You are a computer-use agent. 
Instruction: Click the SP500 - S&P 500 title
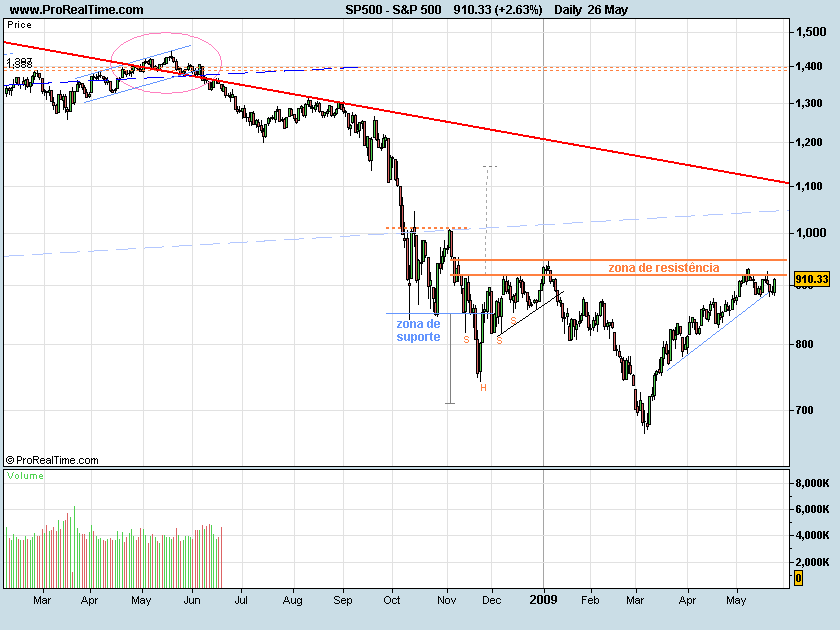tap(393, 10)
